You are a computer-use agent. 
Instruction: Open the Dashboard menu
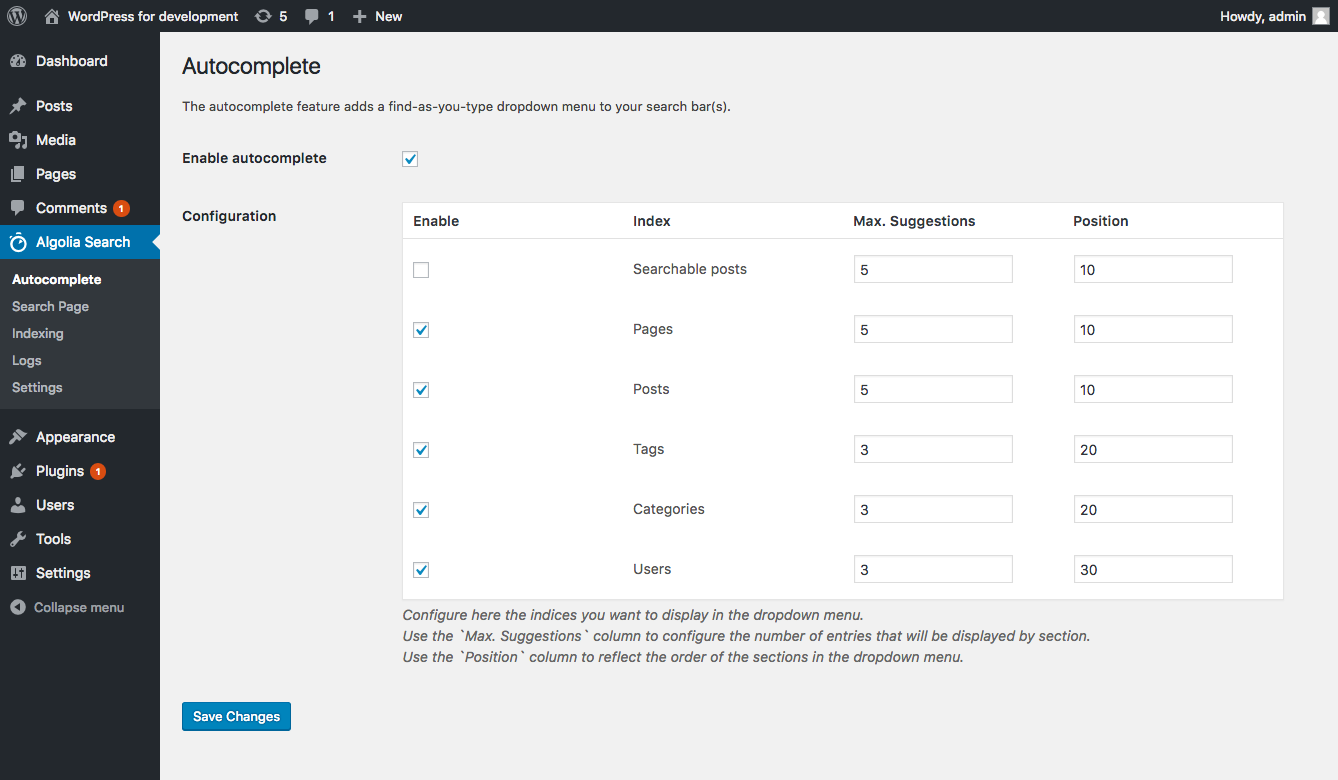click(x=72, y=61)
